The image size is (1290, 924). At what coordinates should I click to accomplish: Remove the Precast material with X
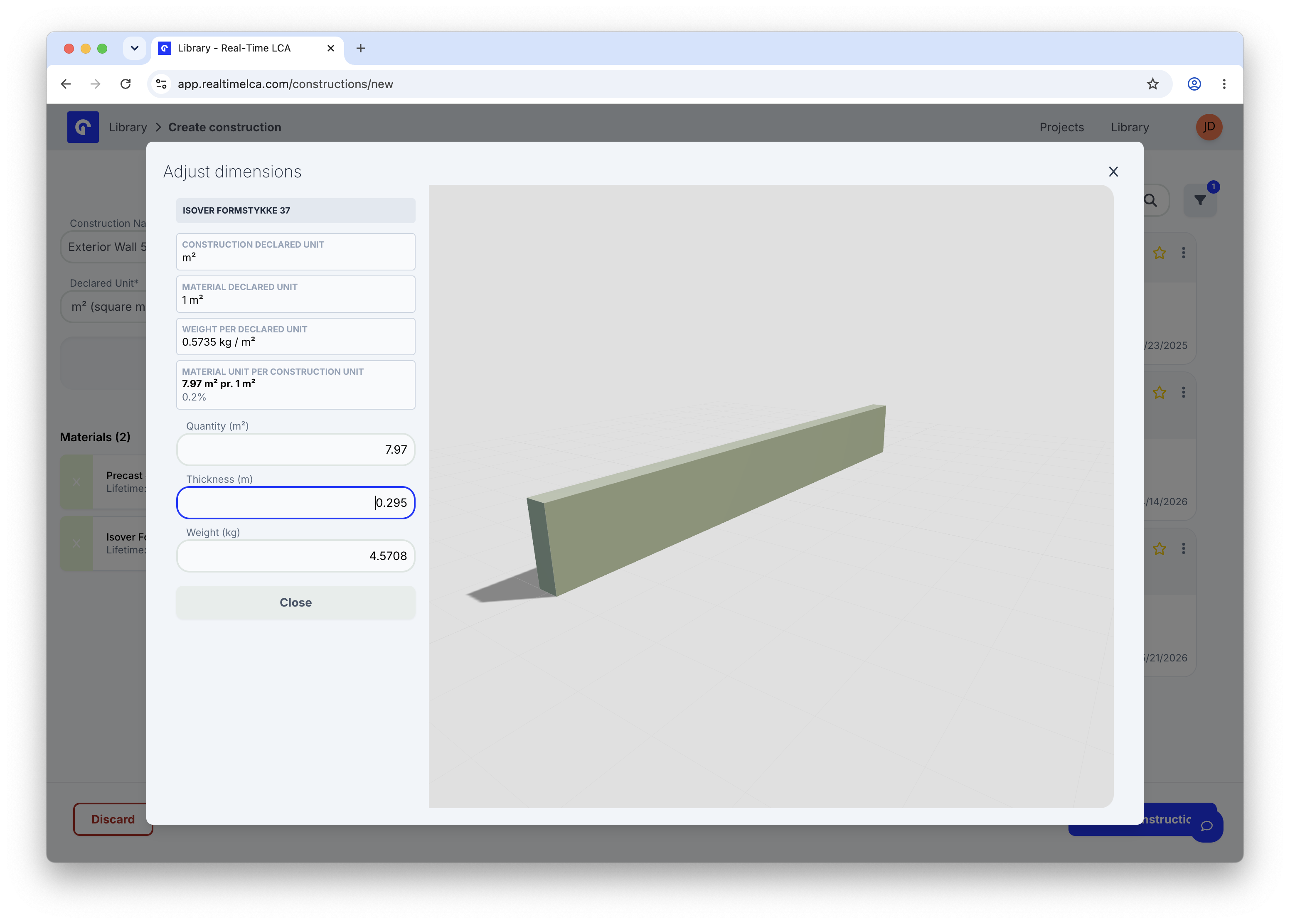coord(76,482)
